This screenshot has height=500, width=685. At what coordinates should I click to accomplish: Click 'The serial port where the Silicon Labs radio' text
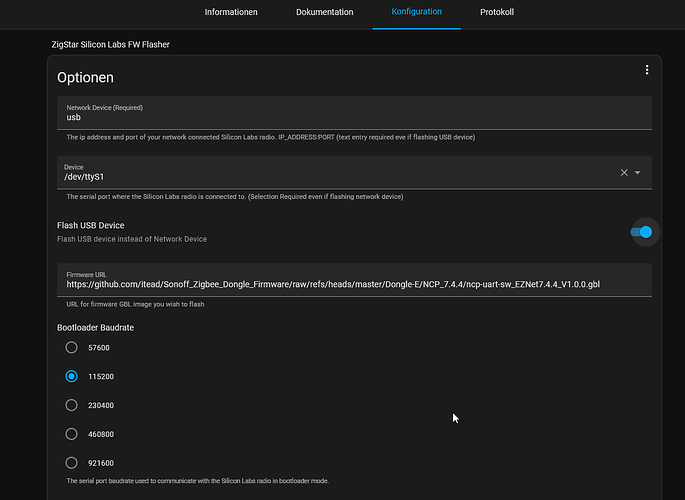coord(235,197)
